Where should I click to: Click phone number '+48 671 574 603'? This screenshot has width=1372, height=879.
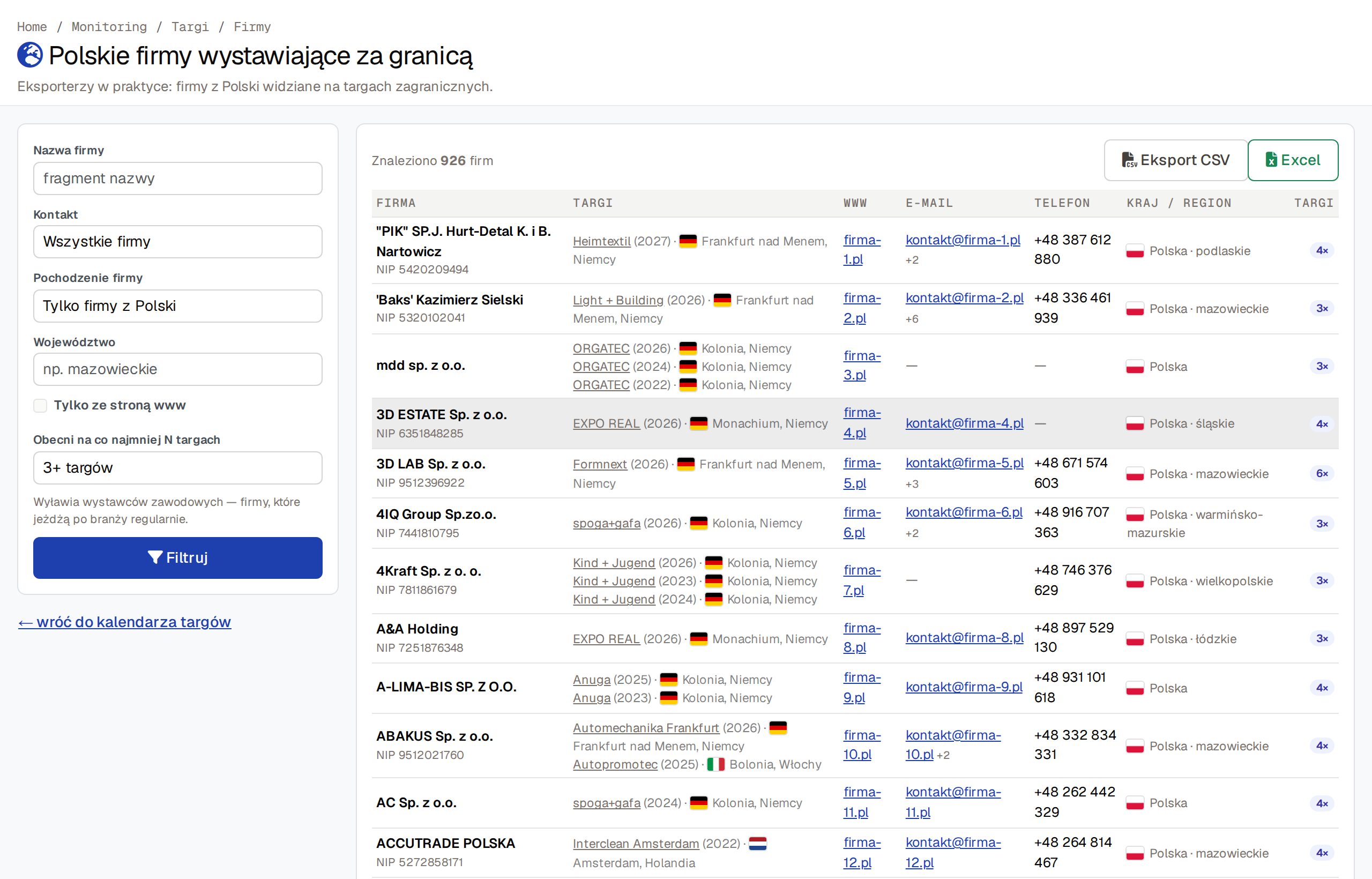coord(1071,473)
